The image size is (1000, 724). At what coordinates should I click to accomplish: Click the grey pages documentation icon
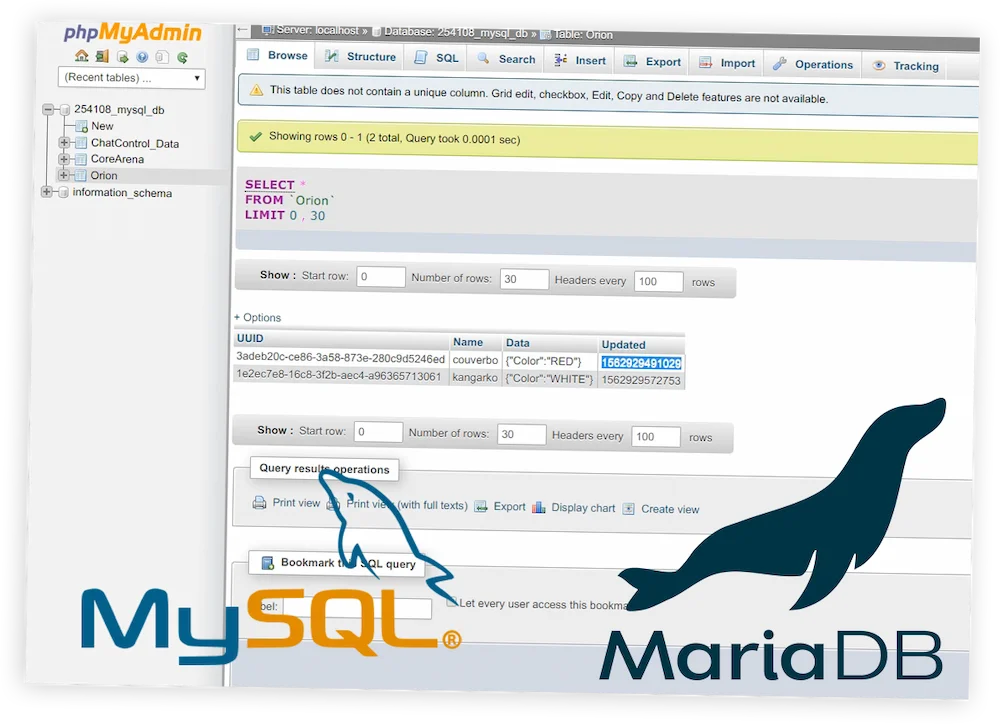coord(163,57)
